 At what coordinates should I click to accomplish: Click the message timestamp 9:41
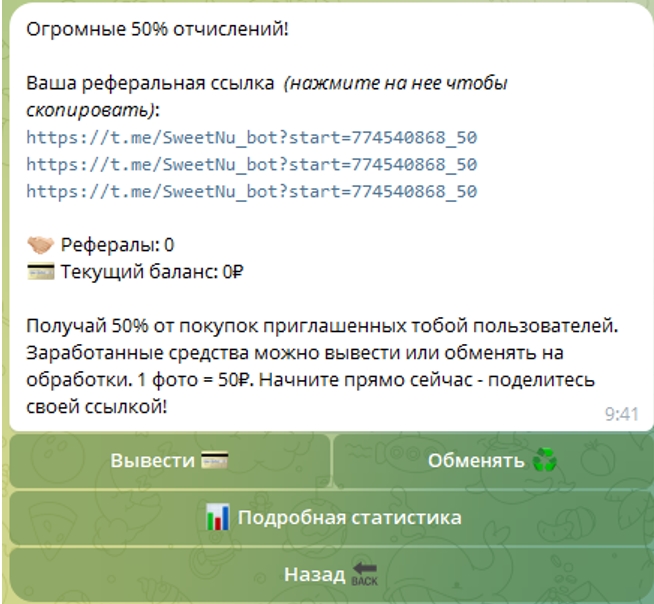[621, 414]
